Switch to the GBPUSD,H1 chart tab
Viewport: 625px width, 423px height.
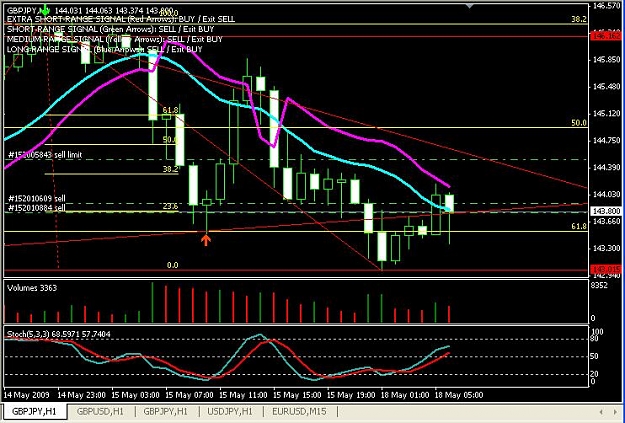click(100, 411)
